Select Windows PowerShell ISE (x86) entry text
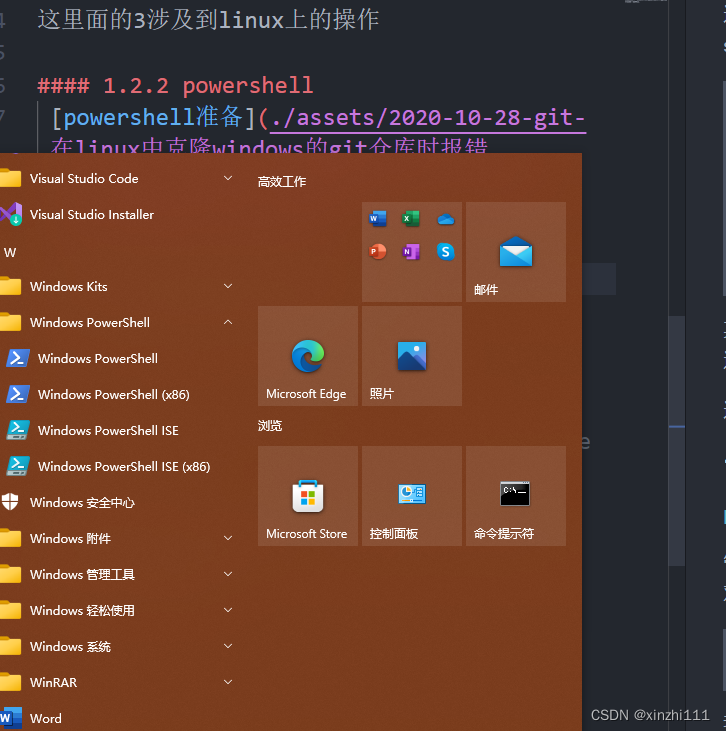The height and width of the screenshot is (731, 726). coord(124,466)
